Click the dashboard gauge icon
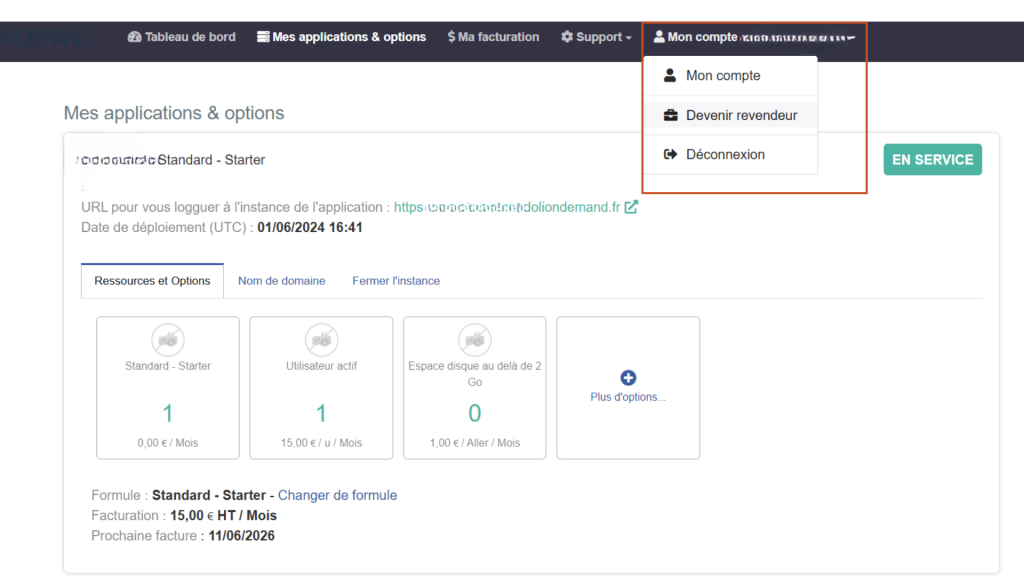Image resolution: width=1024 pixels, height=576 pixels. pos(135,37)
